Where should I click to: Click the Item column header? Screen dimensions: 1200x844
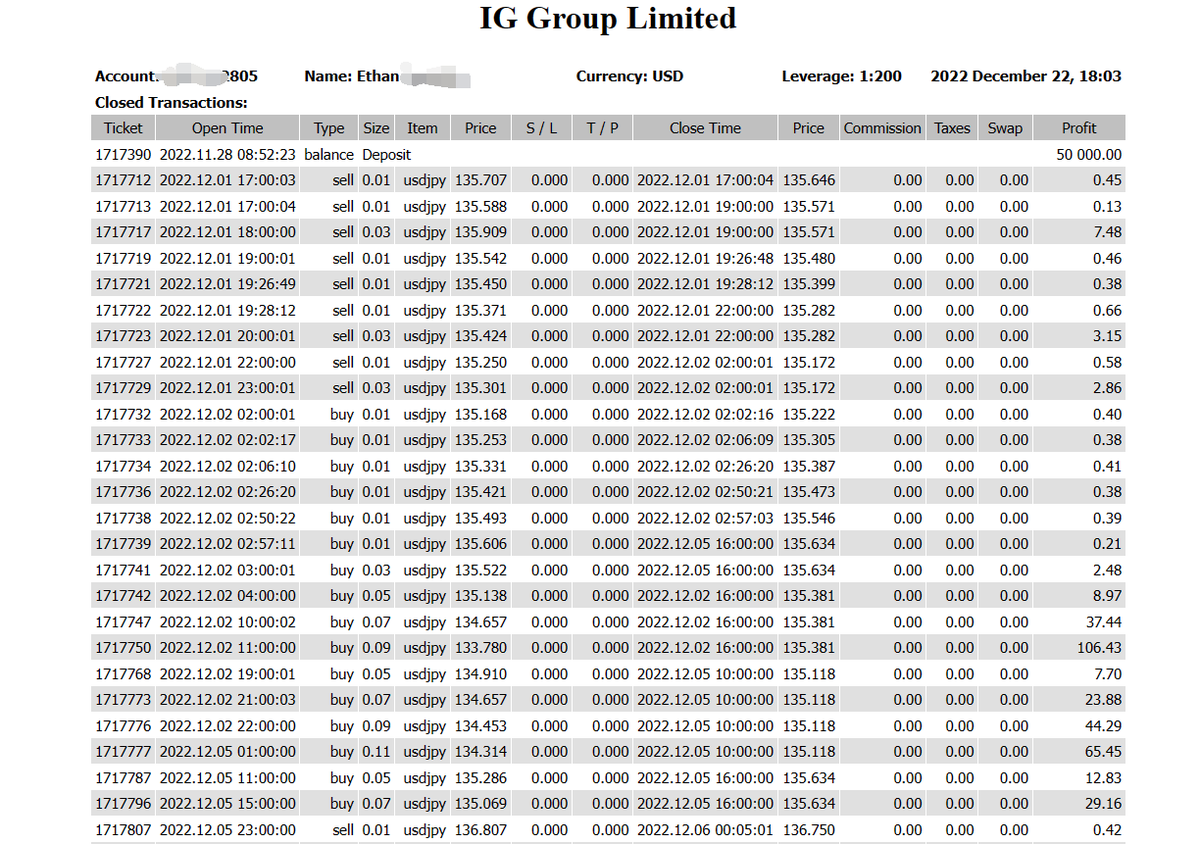tap(422, 128)
